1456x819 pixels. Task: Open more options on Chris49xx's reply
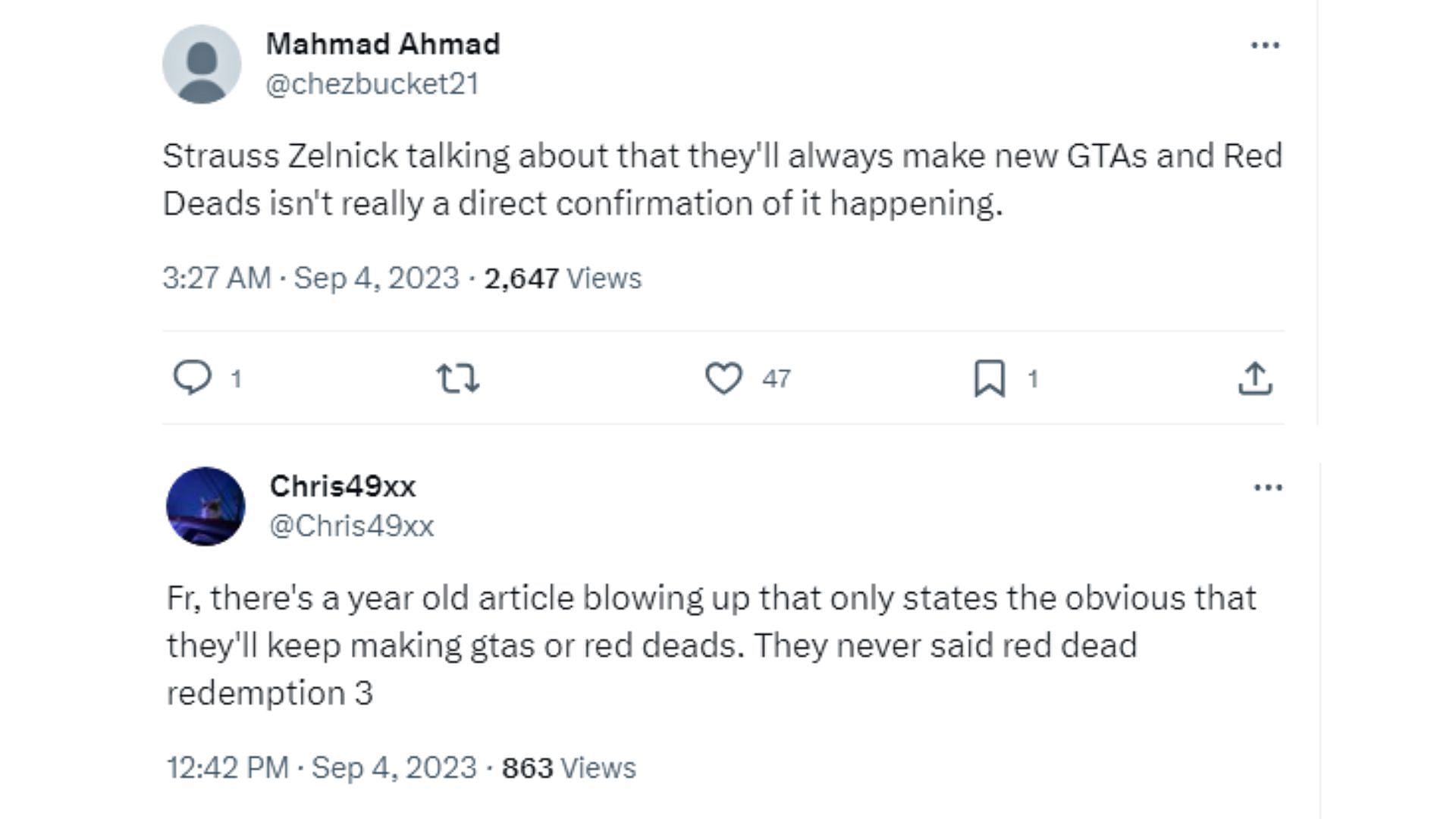pyautogui.click(x=1268, y=488)
